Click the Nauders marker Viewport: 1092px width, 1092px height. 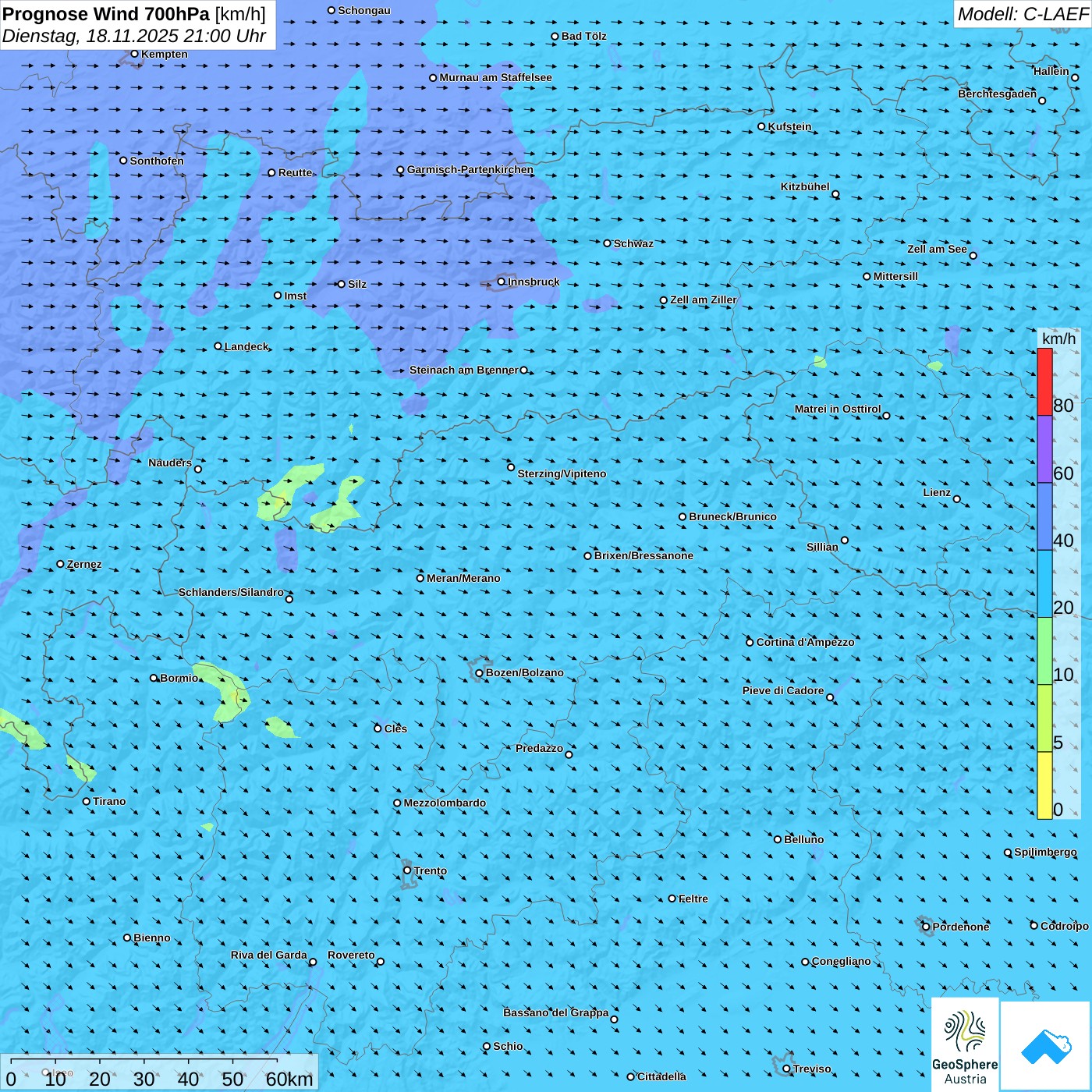(x=198, y=470)
